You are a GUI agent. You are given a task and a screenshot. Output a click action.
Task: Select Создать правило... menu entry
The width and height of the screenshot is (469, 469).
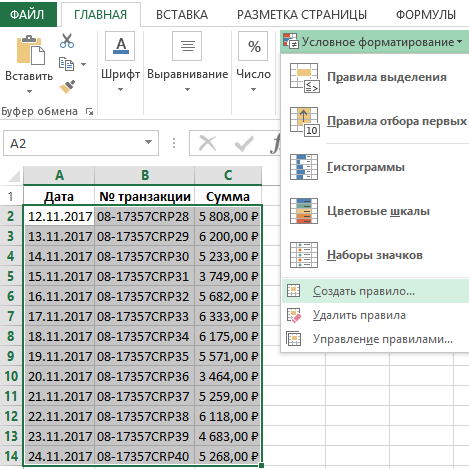click(375, 291)
